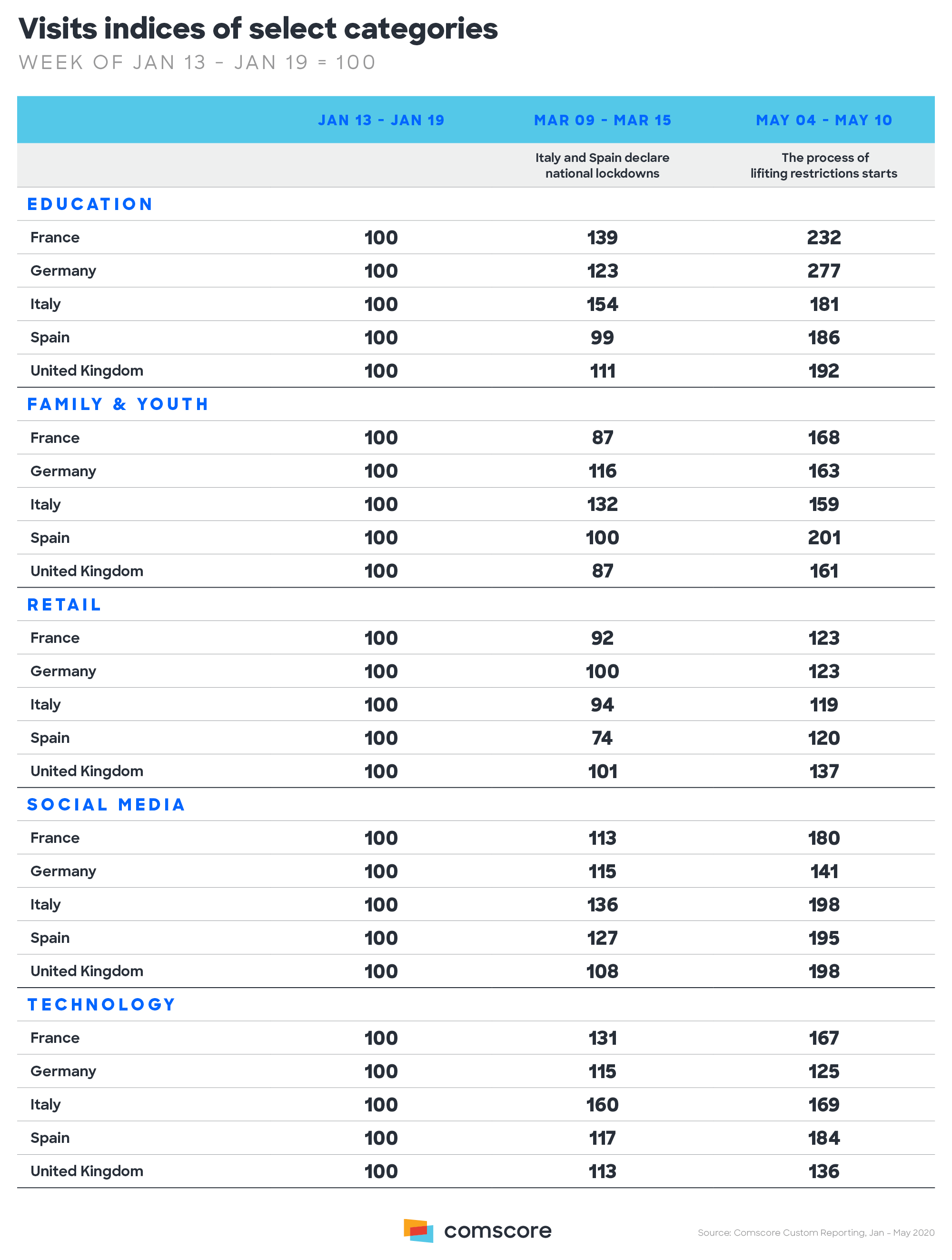
Task: Click the 'Italy and Spain declare national lockdowns' note
Action: (x=603, y=165)
